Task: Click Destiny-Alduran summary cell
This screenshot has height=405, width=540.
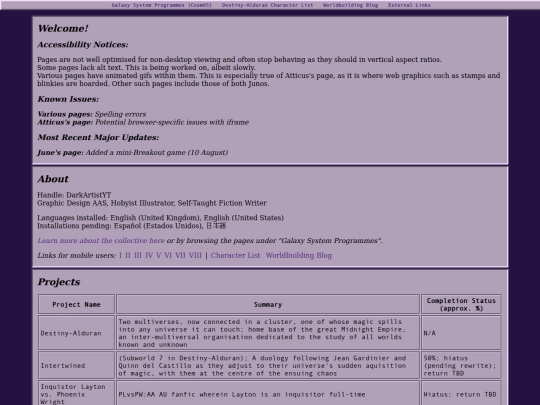Action: tap(268, 333)
